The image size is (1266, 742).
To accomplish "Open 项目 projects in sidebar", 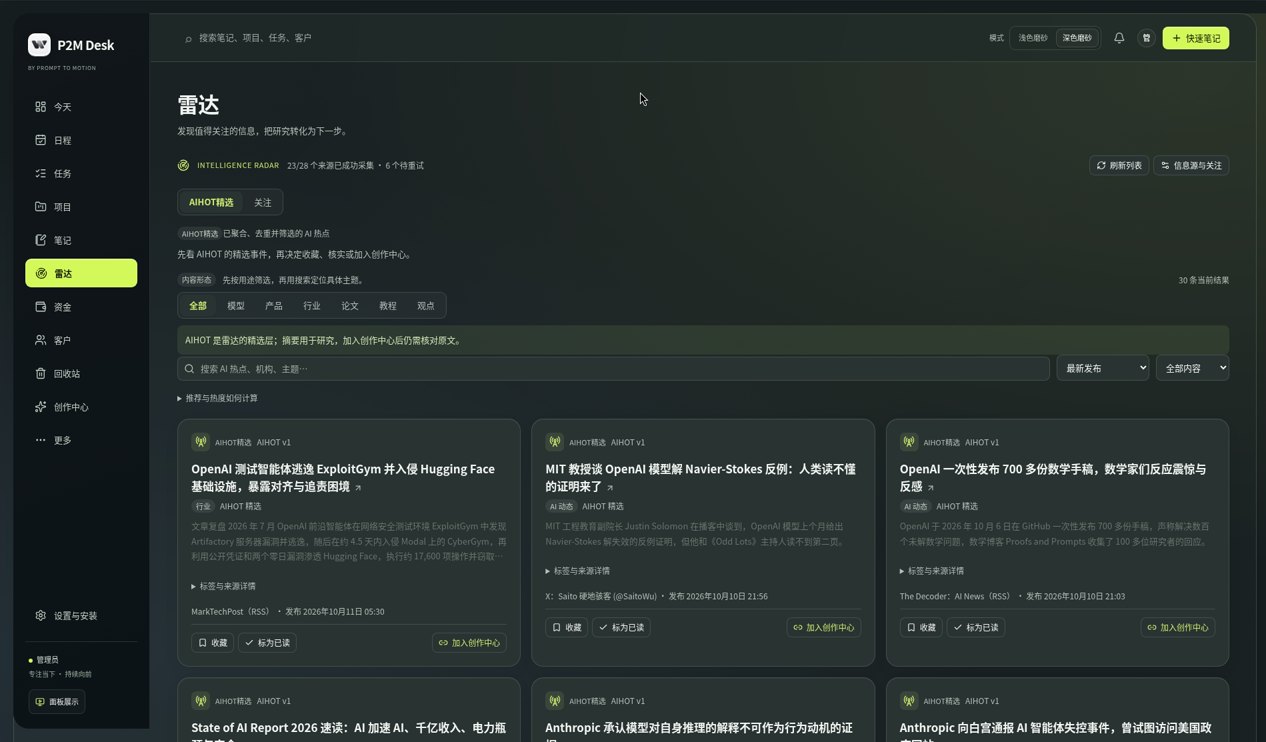I will [x=81, y=207].
